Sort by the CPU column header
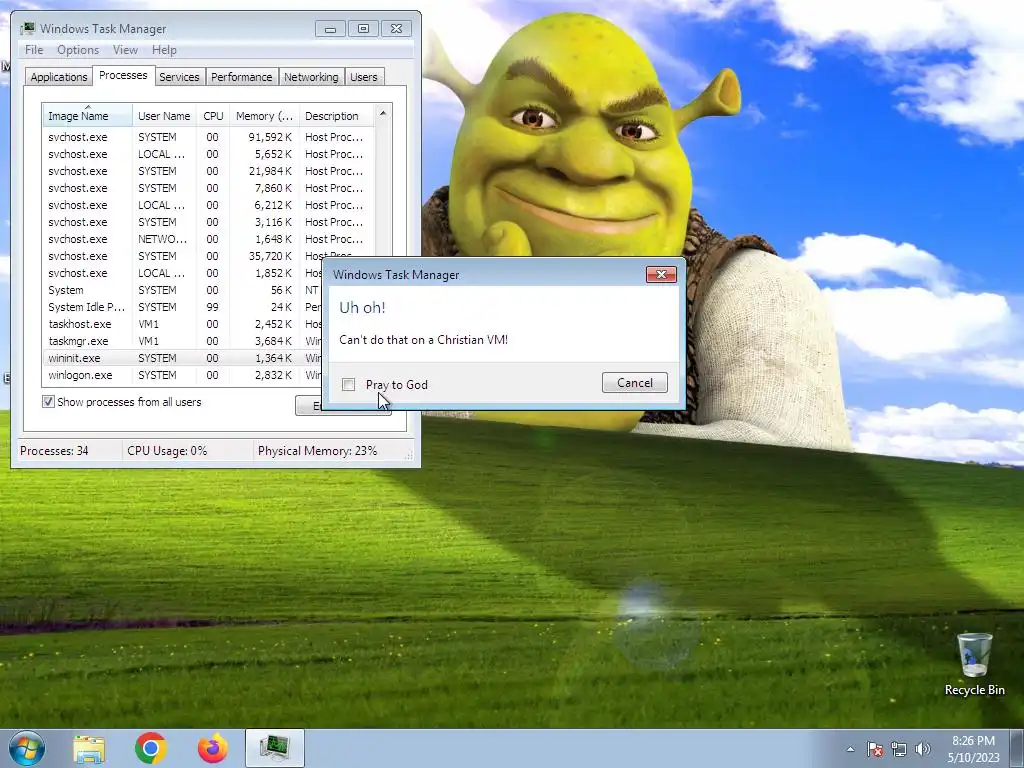This screenshot has height=768, width=1024. (213, 116)
